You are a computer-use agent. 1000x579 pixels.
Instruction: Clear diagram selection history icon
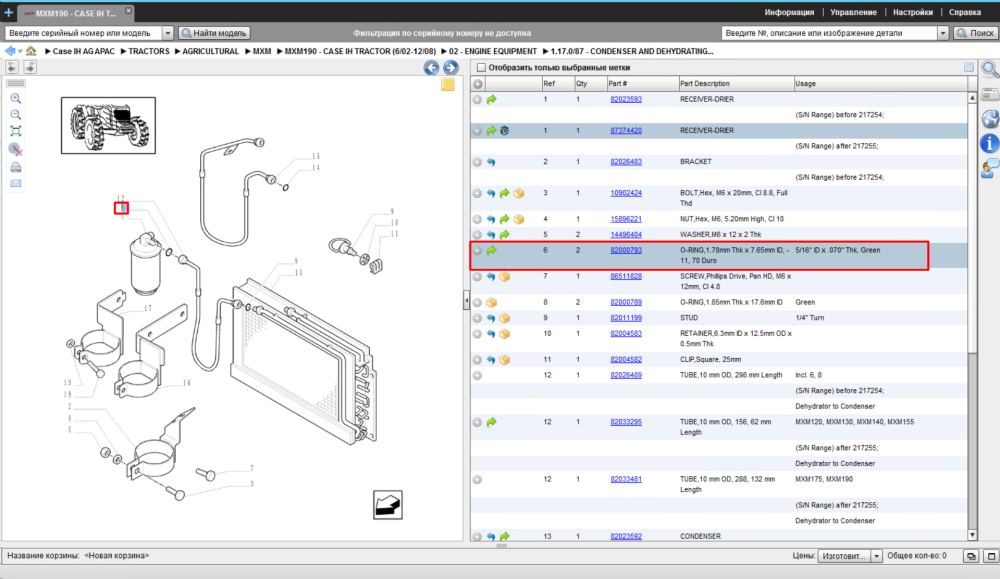pyautogui.click(x=16, y=149)
